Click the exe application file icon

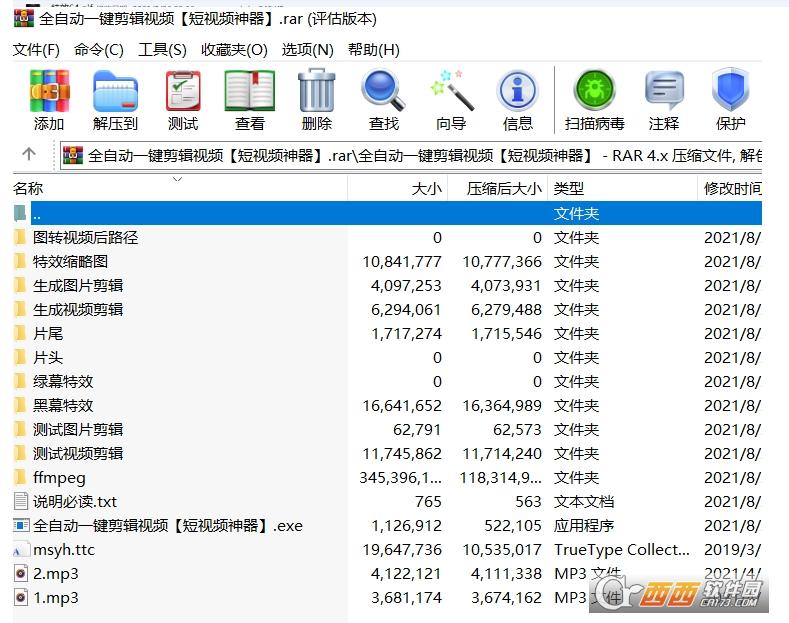click(x=21, y=525)
